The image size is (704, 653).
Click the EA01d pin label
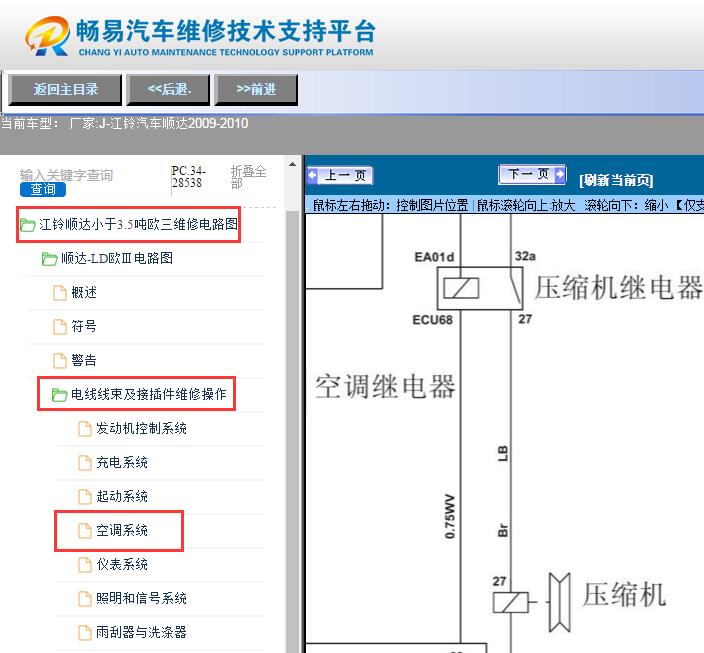click(434, 257)
